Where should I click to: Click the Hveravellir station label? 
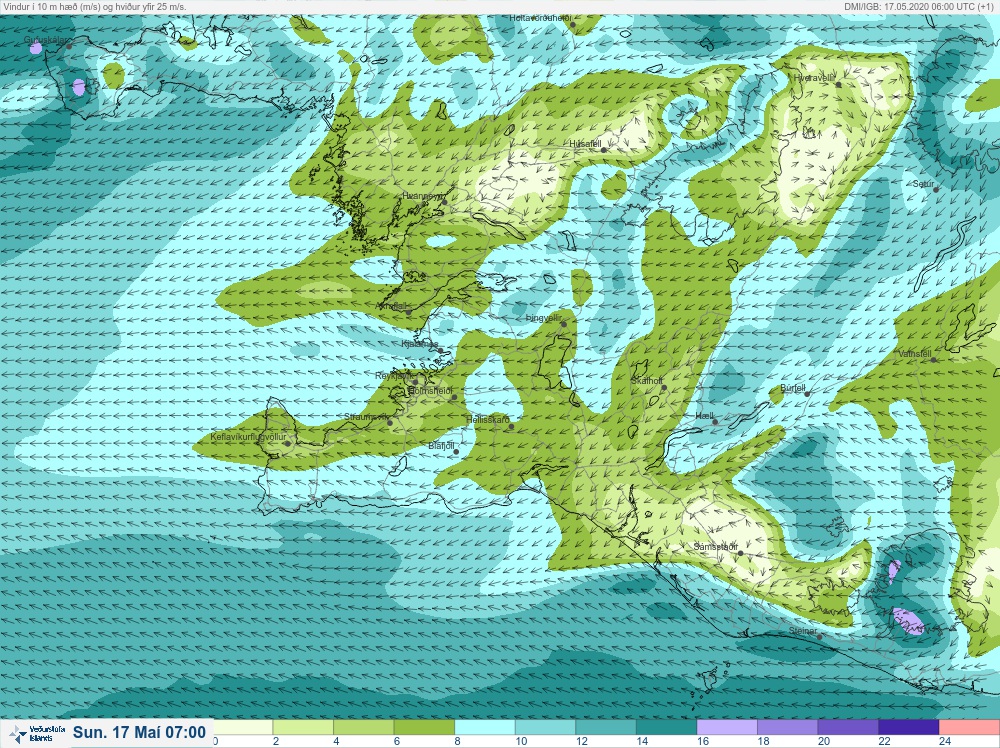814,78
